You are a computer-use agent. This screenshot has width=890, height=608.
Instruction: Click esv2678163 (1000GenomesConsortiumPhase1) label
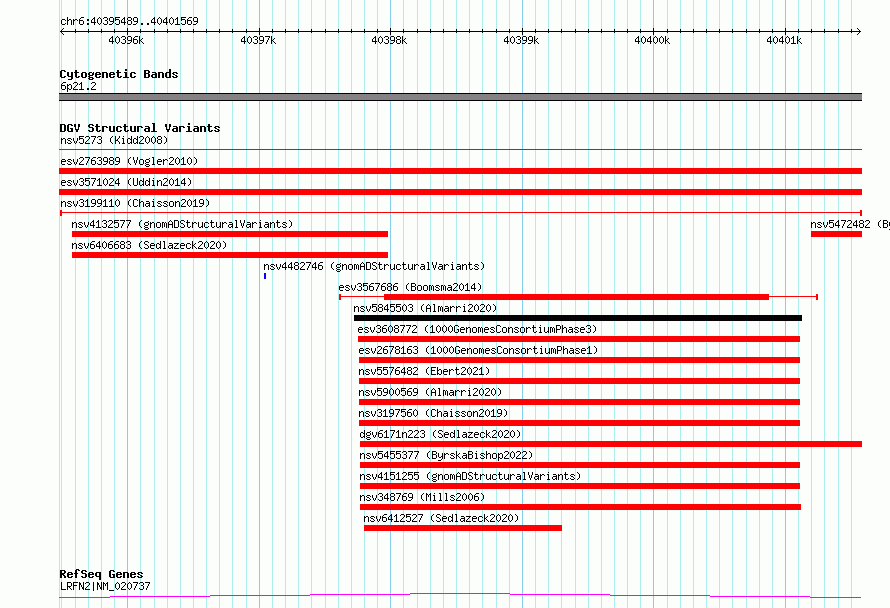[x=478, y=350]
